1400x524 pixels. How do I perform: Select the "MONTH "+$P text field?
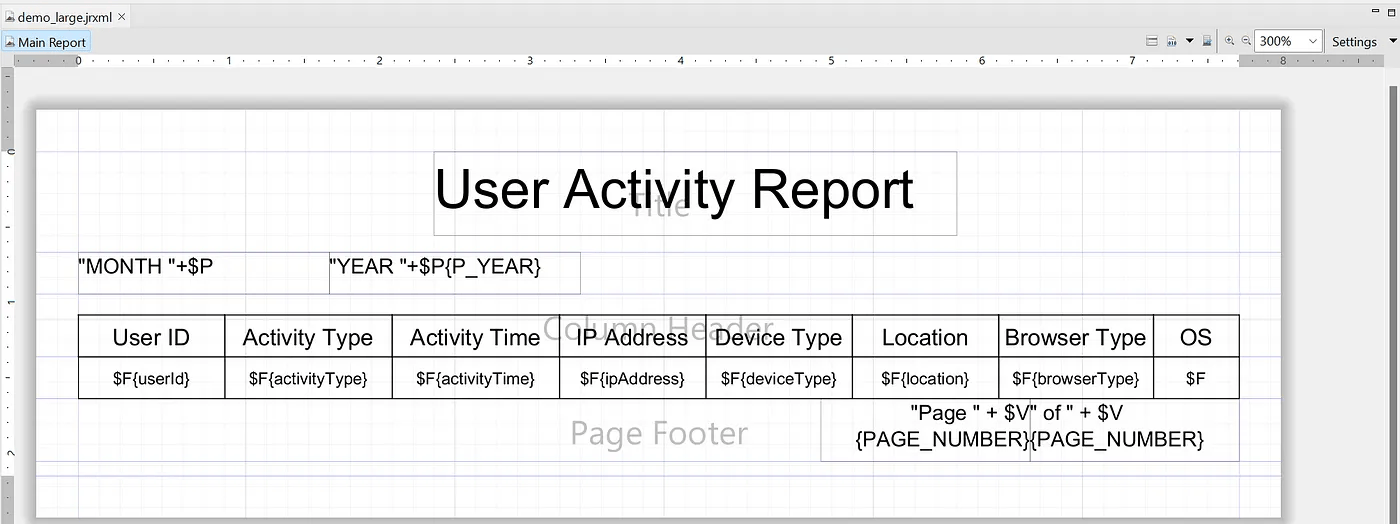tap(204, 273)
